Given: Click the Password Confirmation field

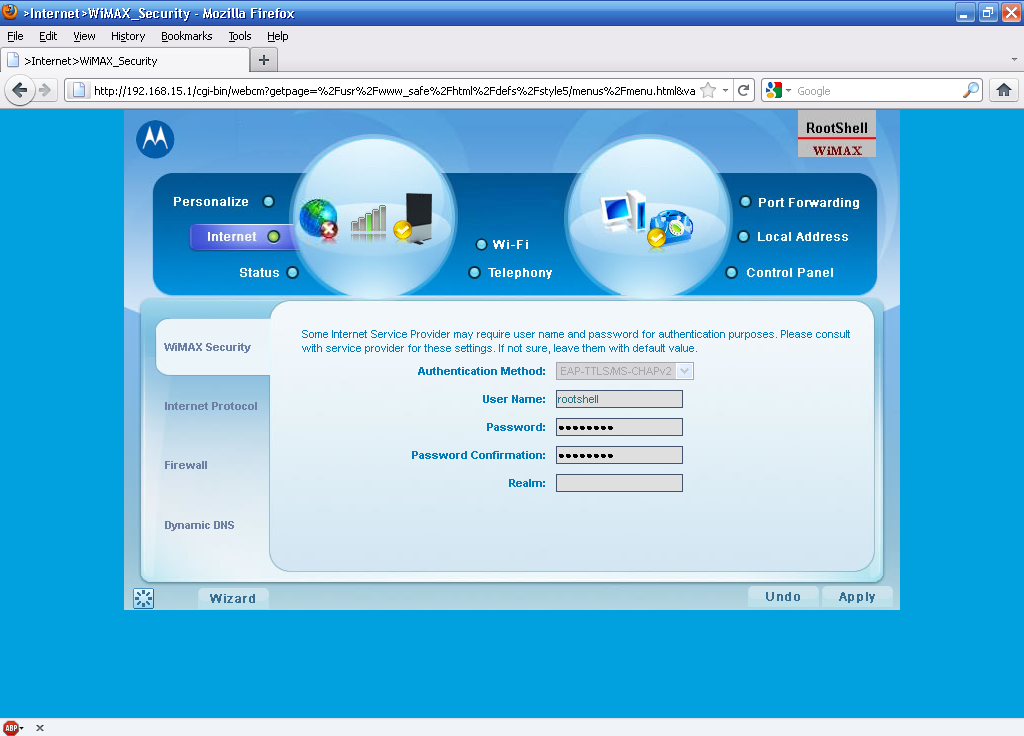Looking at the screenshot, I should [619, 455].
